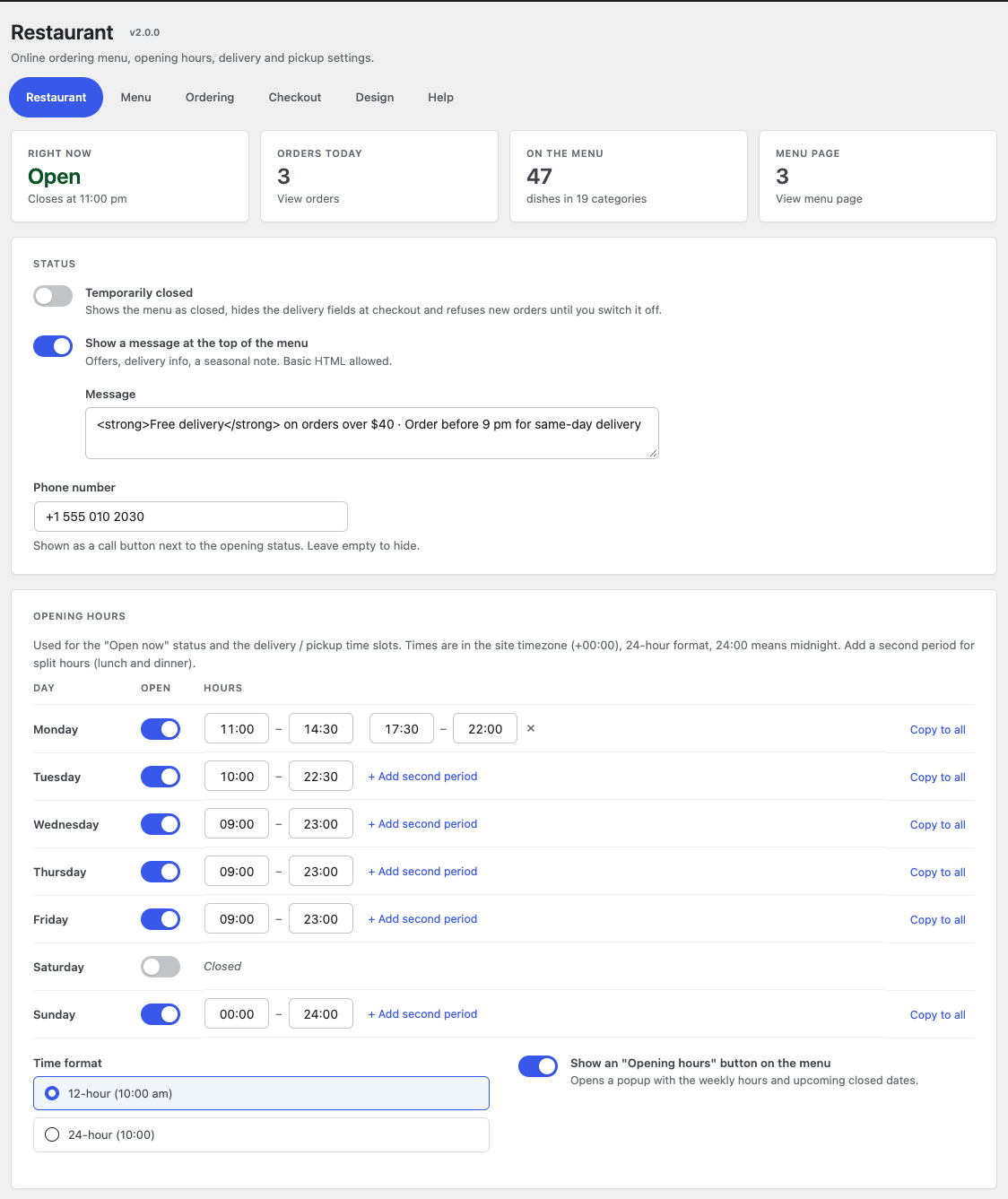
Task: Copy Friday hours to all days
Action: click(937, 920)
